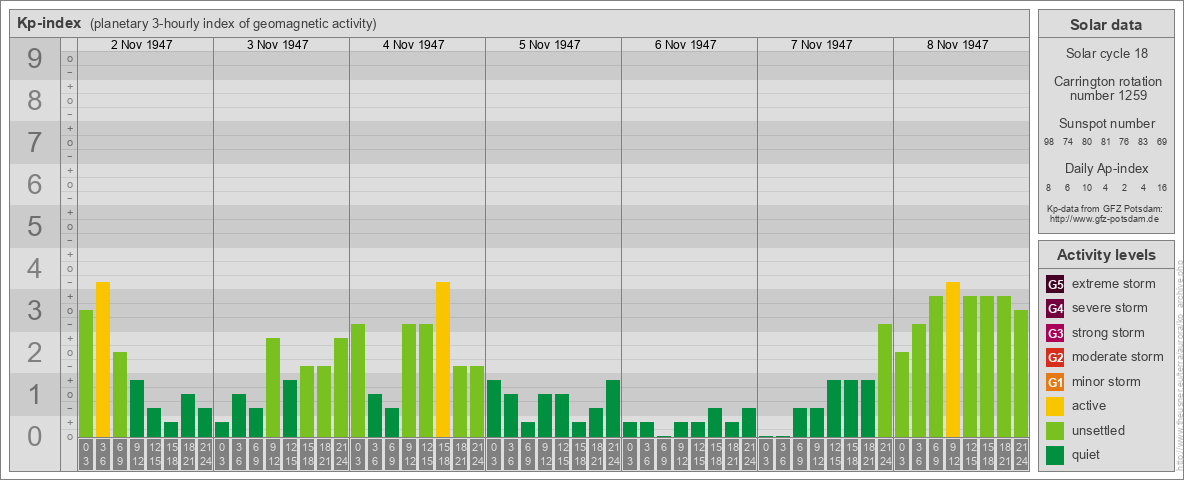The height and width of the screenshot is (480, 1184).
Task: Click the G3 strong storm legend icon
Action: [x=1055, y=333]
